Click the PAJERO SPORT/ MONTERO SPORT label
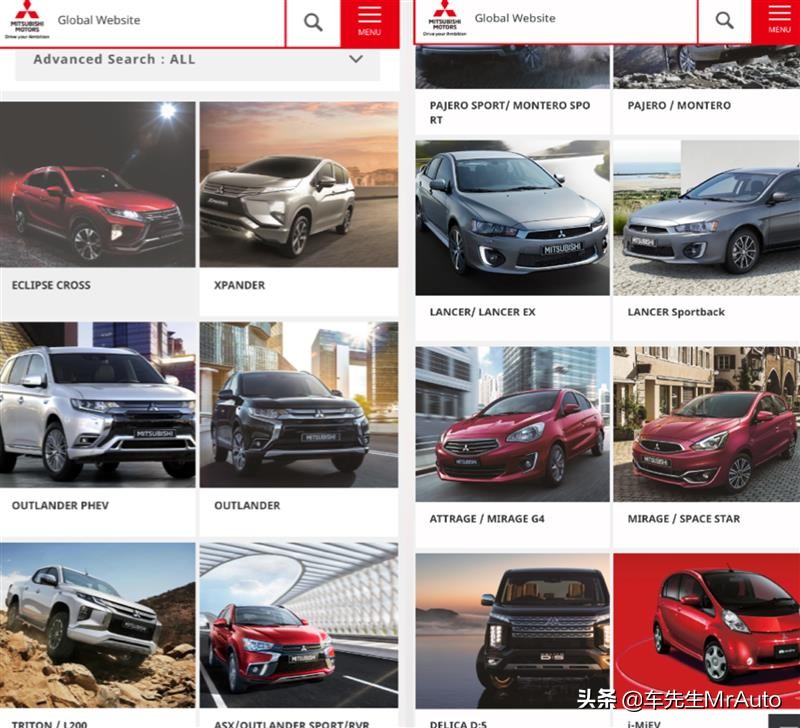This screenshot has height=728, width=800. pyautogui.click(x=510, y=113)
